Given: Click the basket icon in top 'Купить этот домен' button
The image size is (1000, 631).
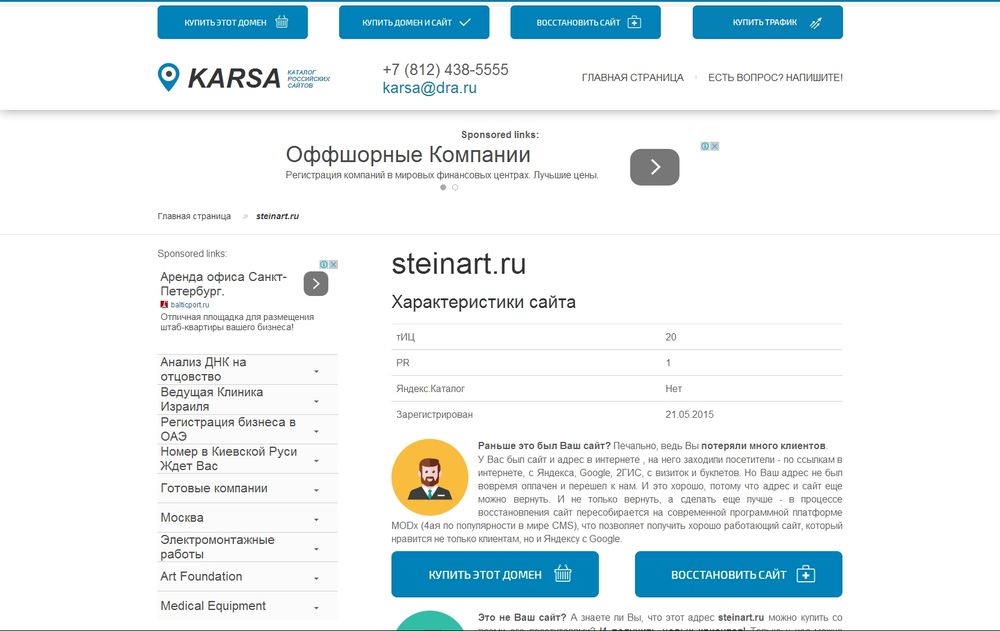Looking at the screenshot, I should point(281,22).
